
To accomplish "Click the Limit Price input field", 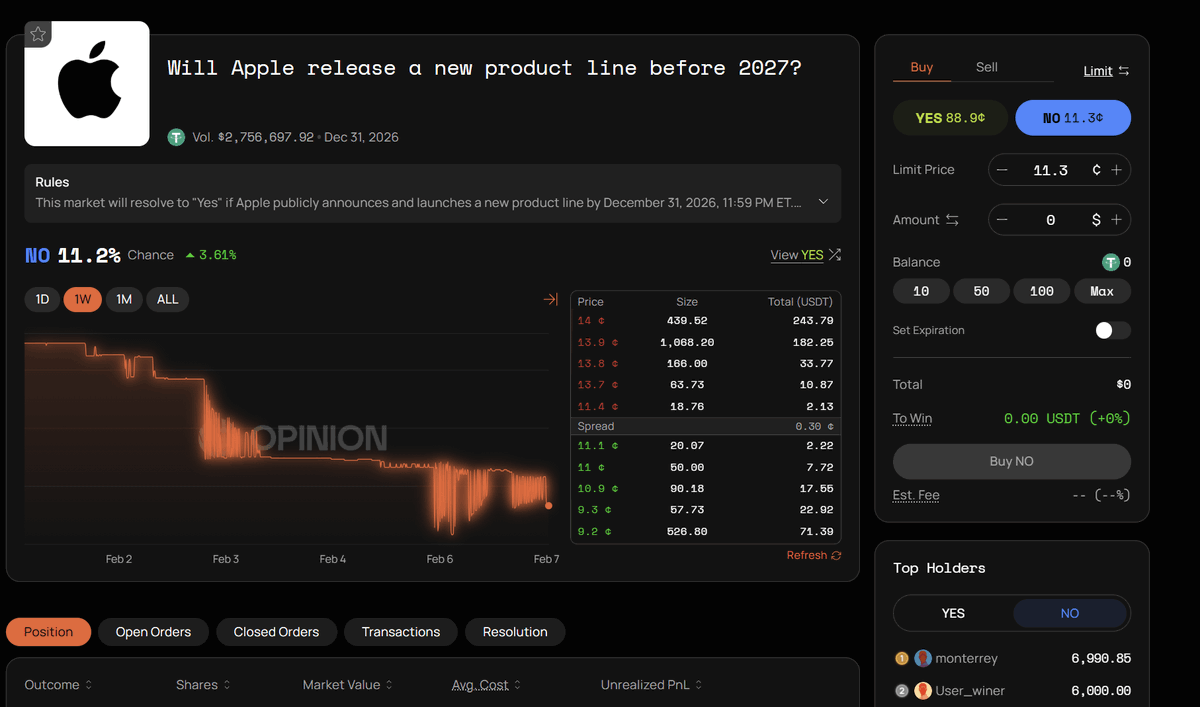I will click(1050, 170).
